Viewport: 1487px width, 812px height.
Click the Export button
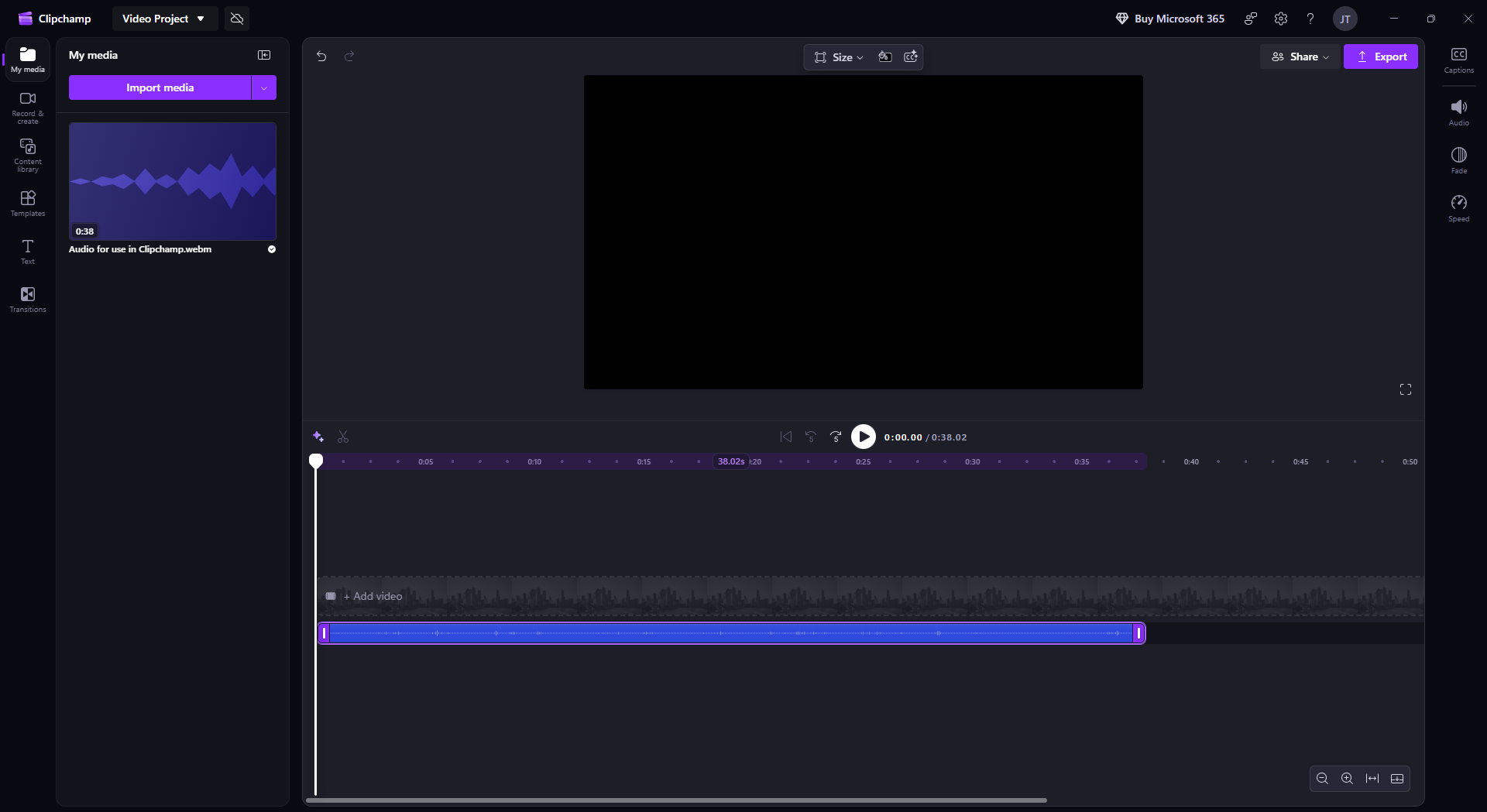pos(1380,57)
